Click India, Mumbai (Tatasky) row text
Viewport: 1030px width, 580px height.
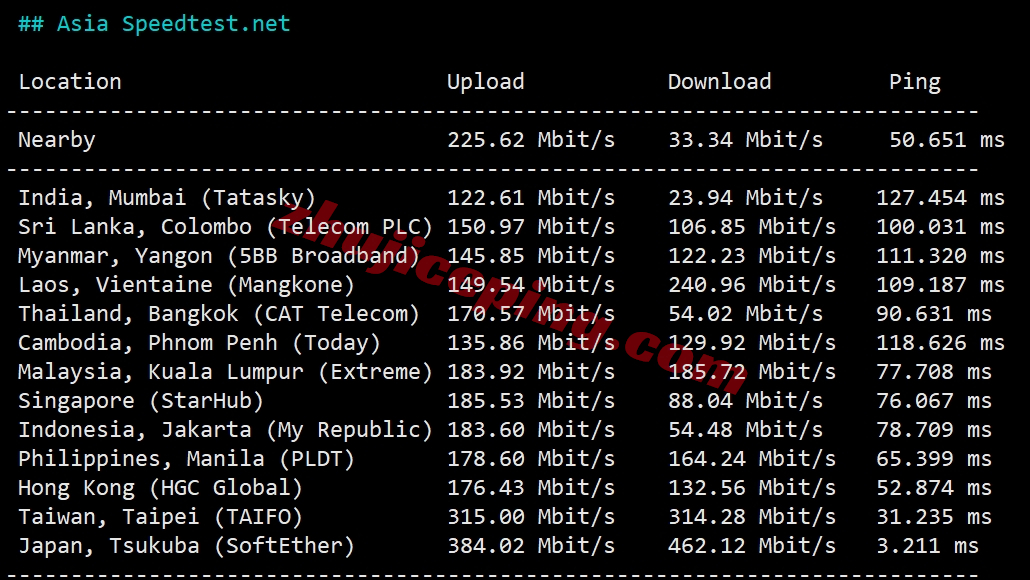[x=167, y=198]
